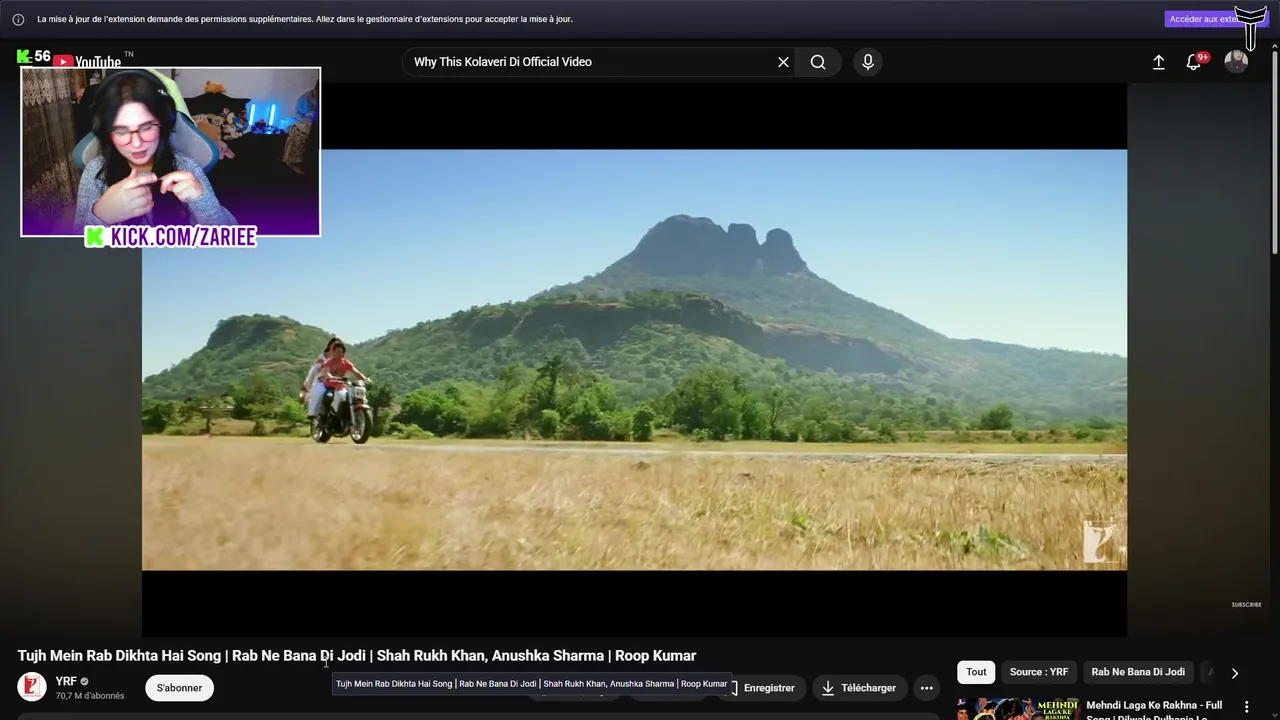Select the 'Rab Ne Bana Di Jodi' chip
Screen dimensions: 1280x720
click(x=1138, y=672)
